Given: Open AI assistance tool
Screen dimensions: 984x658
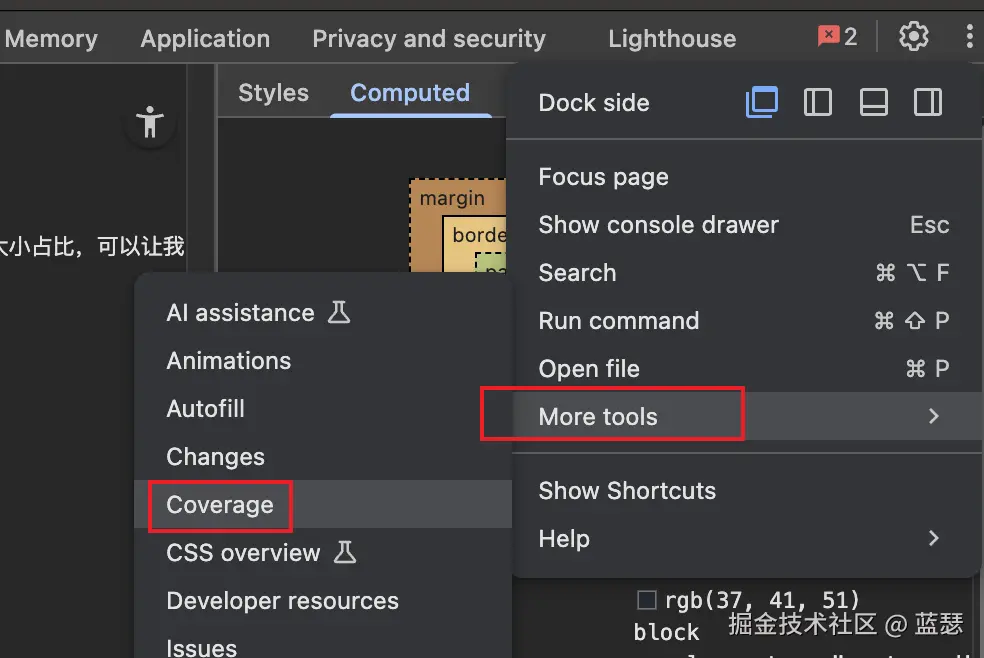Looking at the screenshot, I should pos(240,313).
